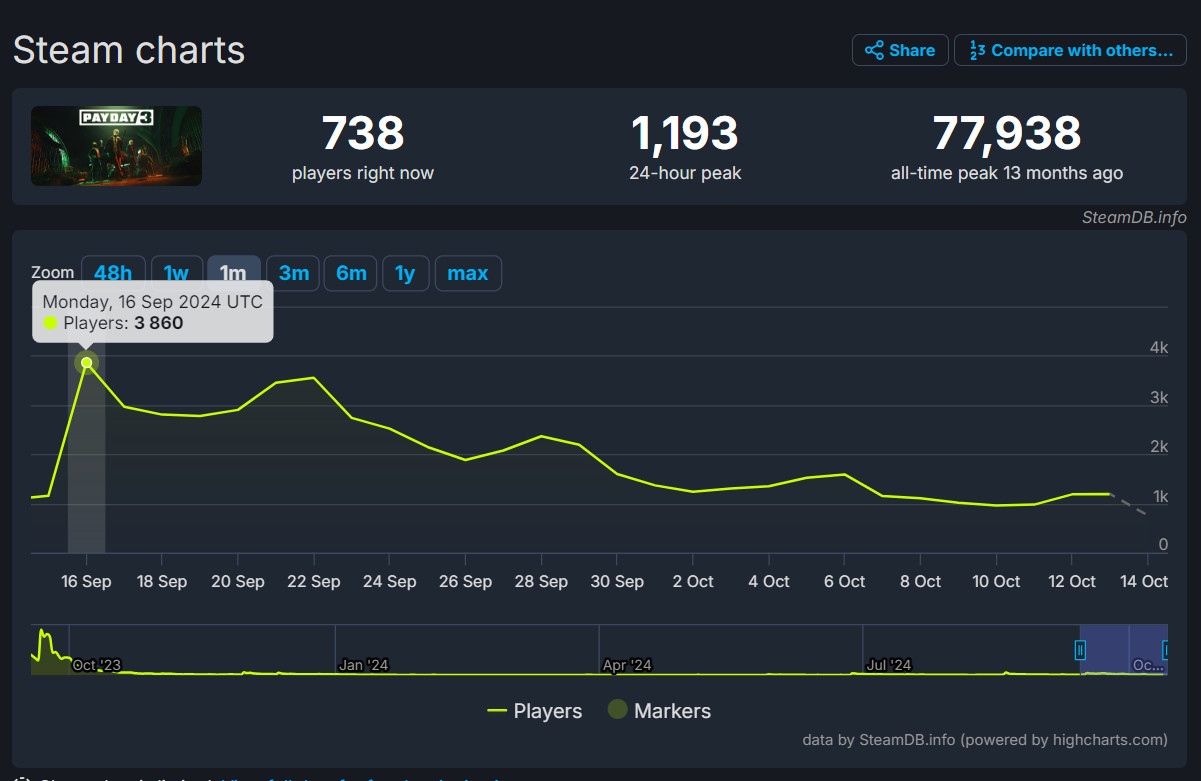Click the SteamDB.info credit link
1201x781 pixels.
click(x=1134, y=217)
